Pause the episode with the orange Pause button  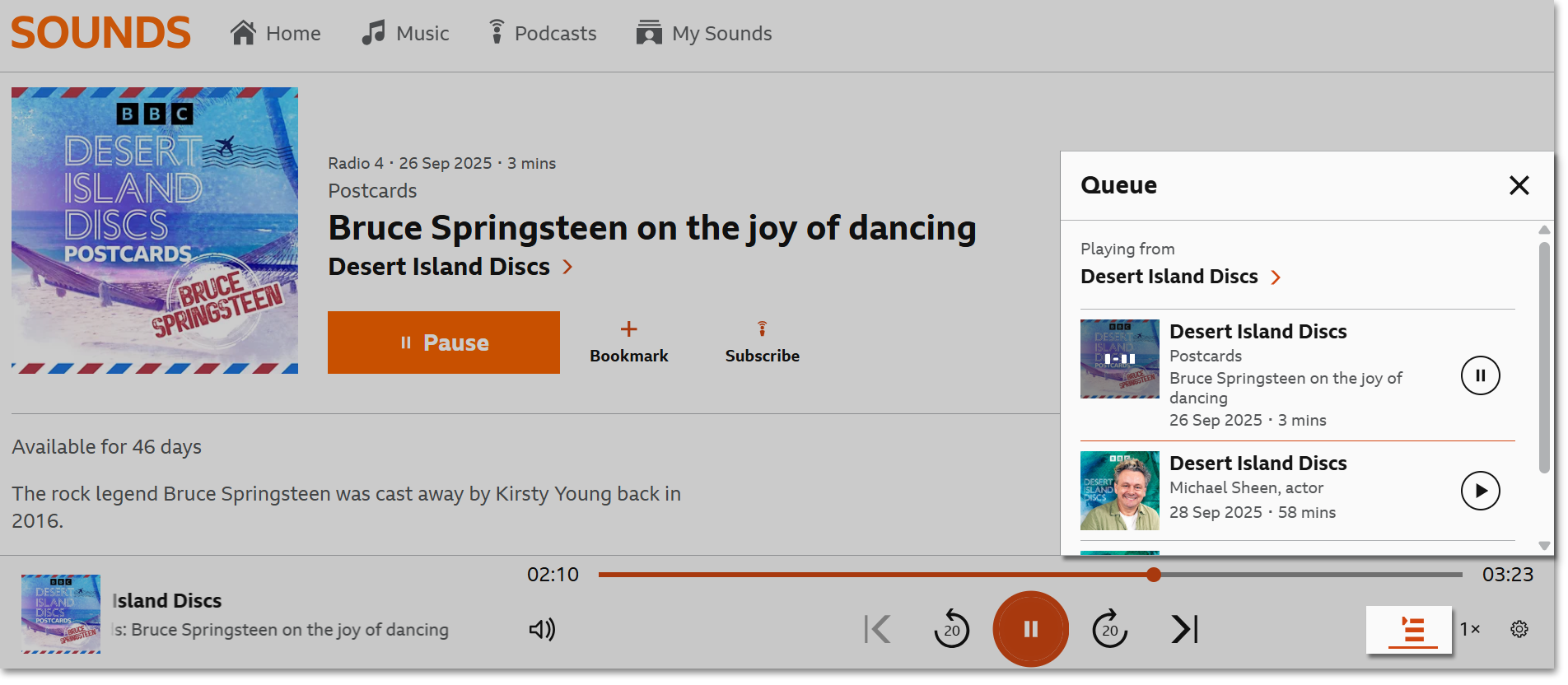(x=444, y=342)
